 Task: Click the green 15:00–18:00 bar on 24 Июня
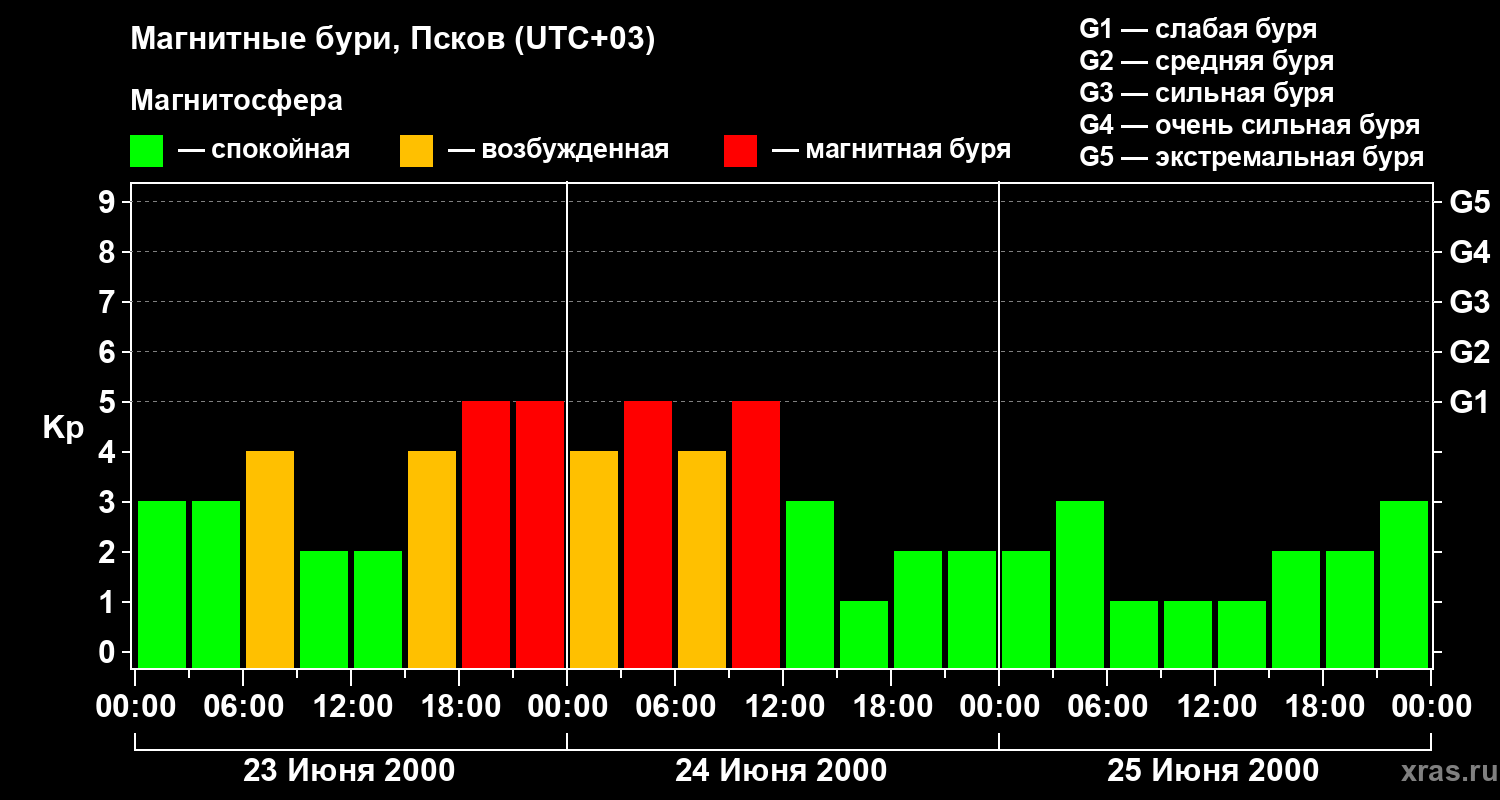pos(864,634)
